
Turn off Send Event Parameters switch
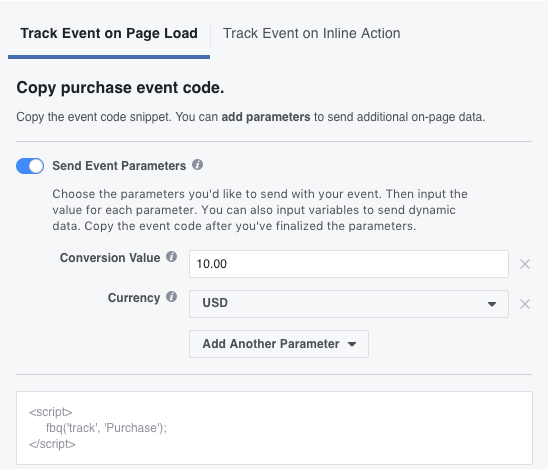pyautogui.click(x=30, y=166)
